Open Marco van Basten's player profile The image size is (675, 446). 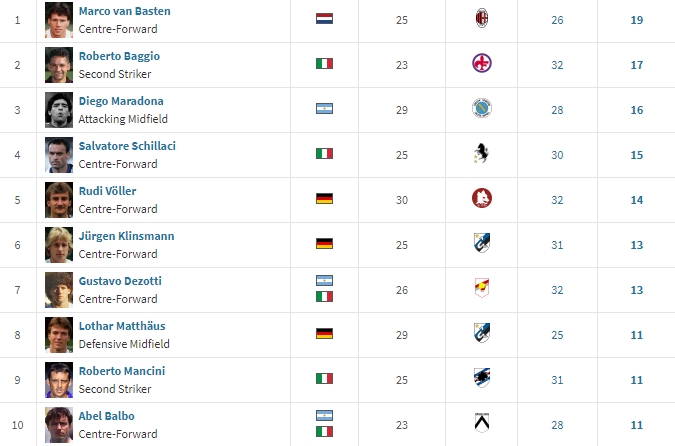point(124,11)
